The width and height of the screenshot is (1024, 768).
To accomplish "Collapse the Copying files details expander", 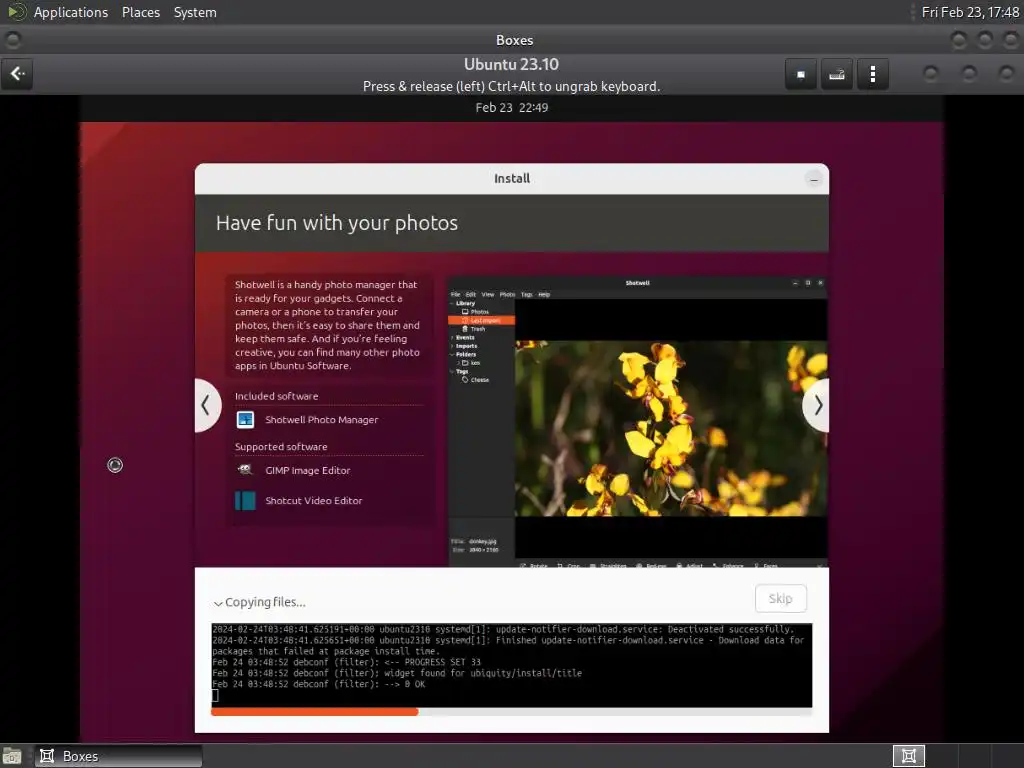I will point(218,603).
